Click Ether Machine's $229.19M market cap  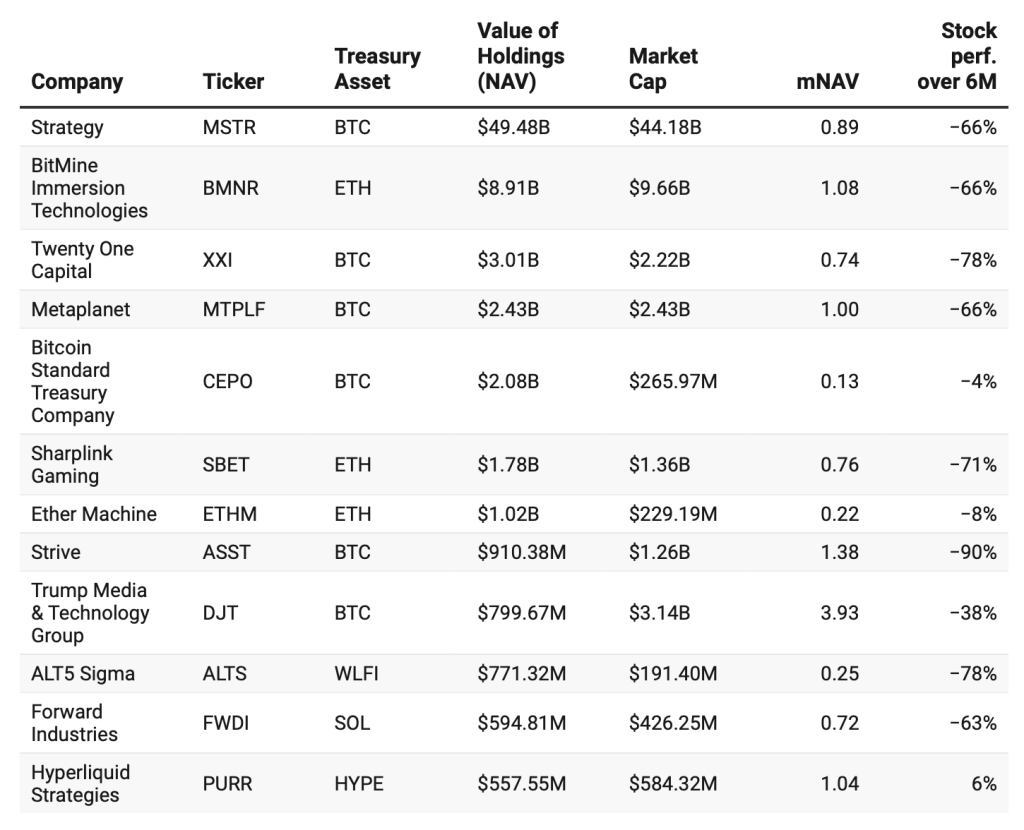tap(673, 515)
